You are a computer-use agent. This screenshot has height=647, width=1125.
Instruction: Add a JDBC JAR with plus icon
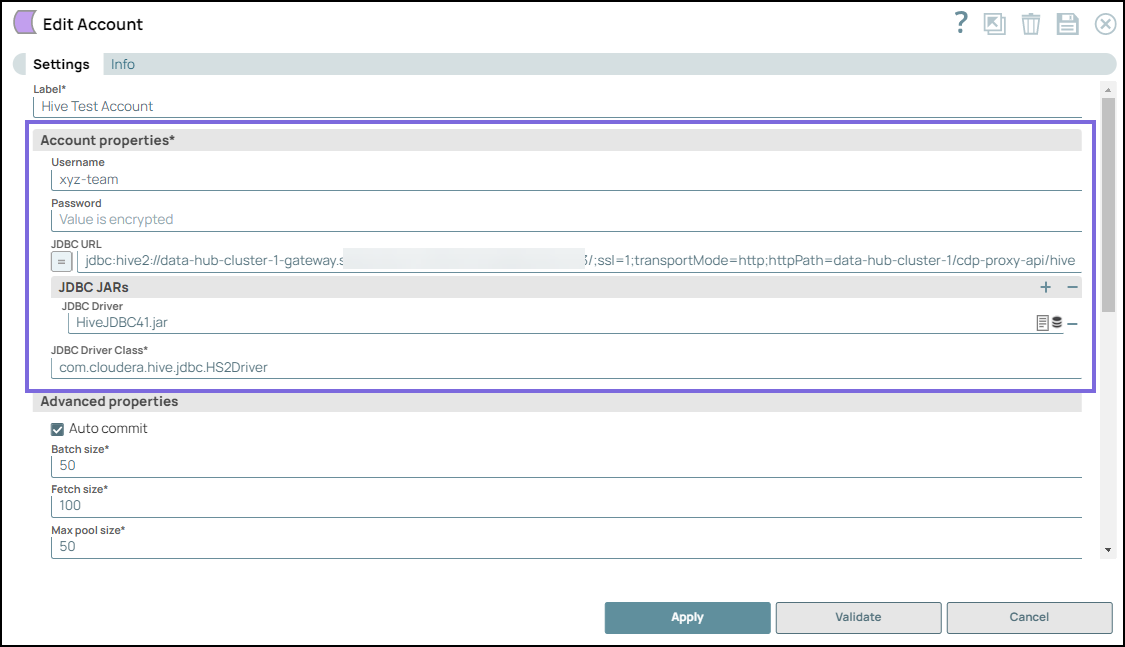(x=1046, y=287)
